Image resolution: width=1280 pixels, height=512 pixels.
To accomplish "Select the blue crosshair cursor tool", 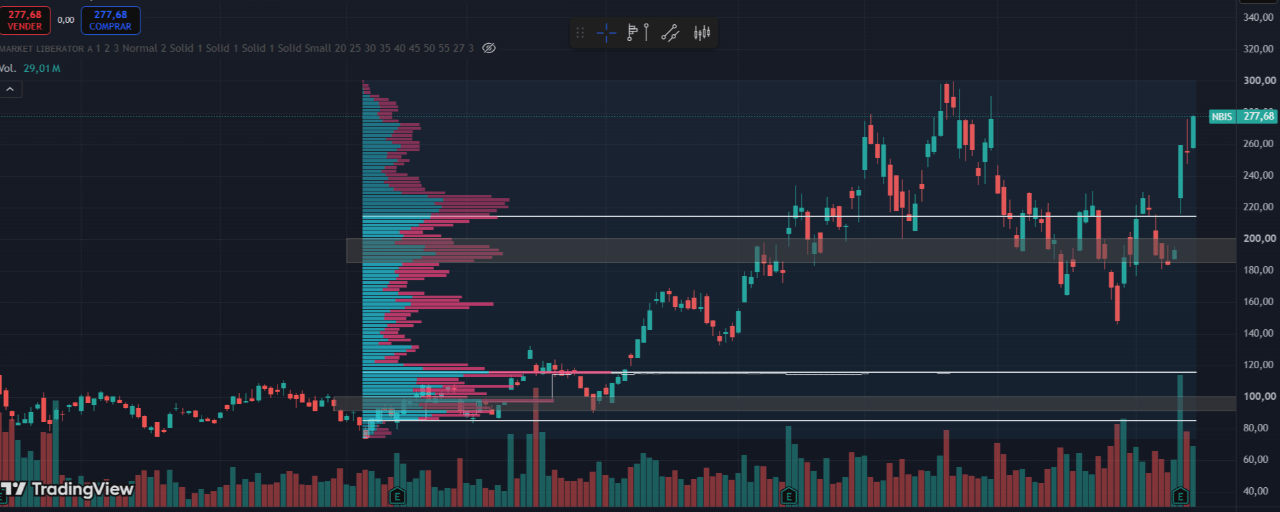I will pyautogui.click(x=606, y=33).
